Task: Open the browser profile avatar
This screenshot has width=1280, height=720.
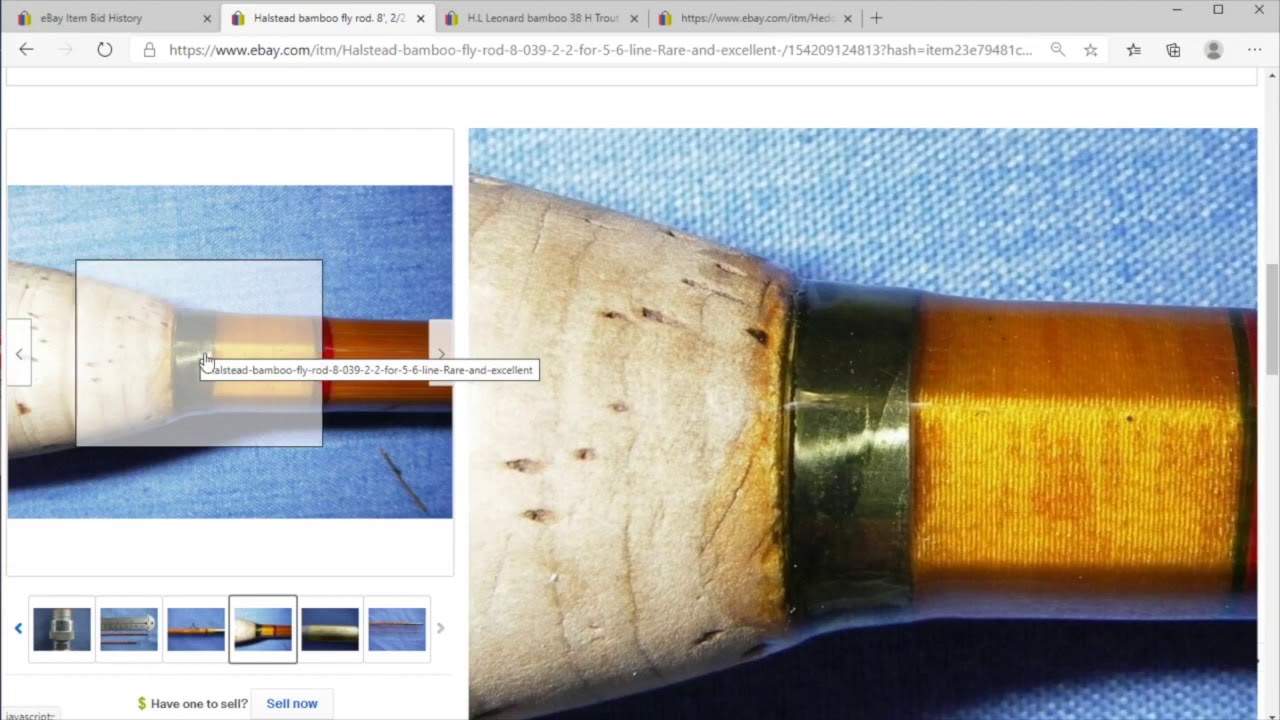Action: [x=1213, y=49]
